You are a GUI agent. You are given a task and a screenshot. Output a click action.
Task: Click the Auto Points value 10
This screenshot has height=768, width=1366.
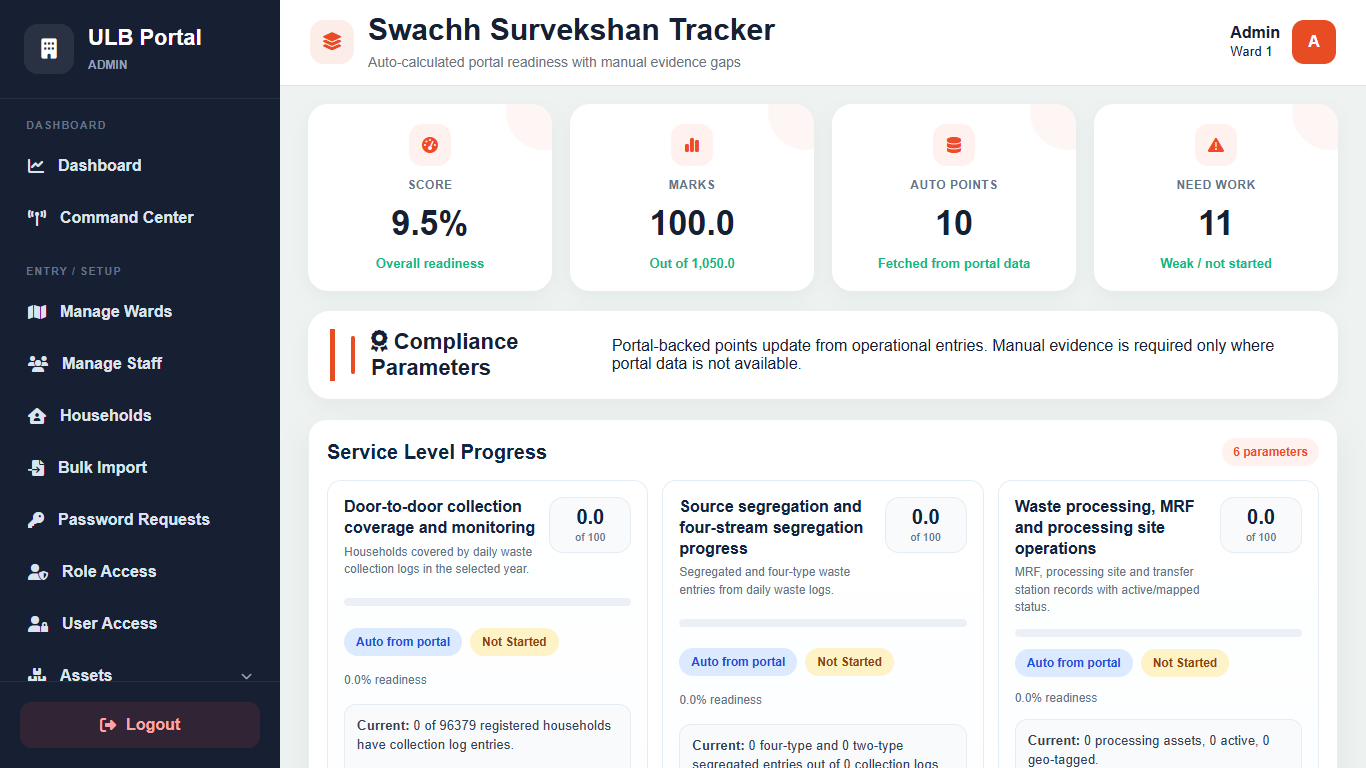954,224
